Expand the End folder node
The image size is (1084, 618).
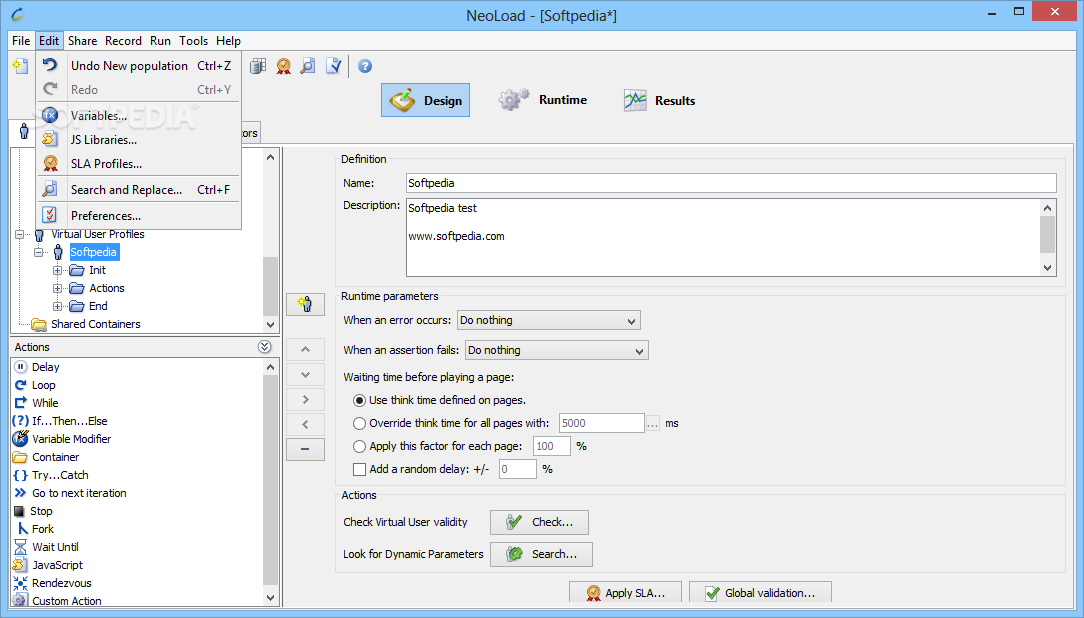click(58, 306)
